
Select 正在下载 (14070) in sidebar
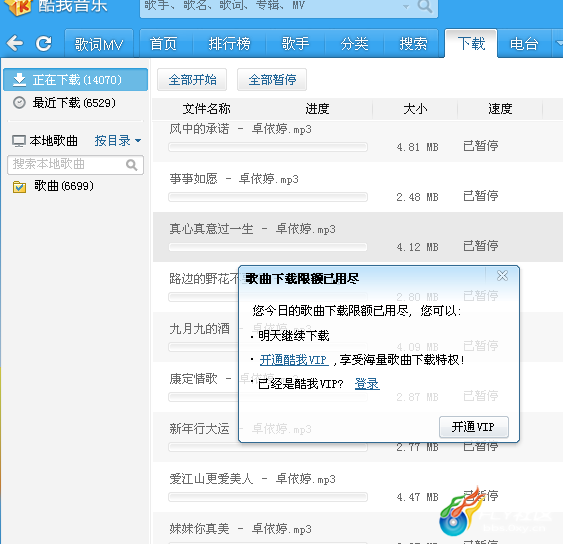click(75, 80)
